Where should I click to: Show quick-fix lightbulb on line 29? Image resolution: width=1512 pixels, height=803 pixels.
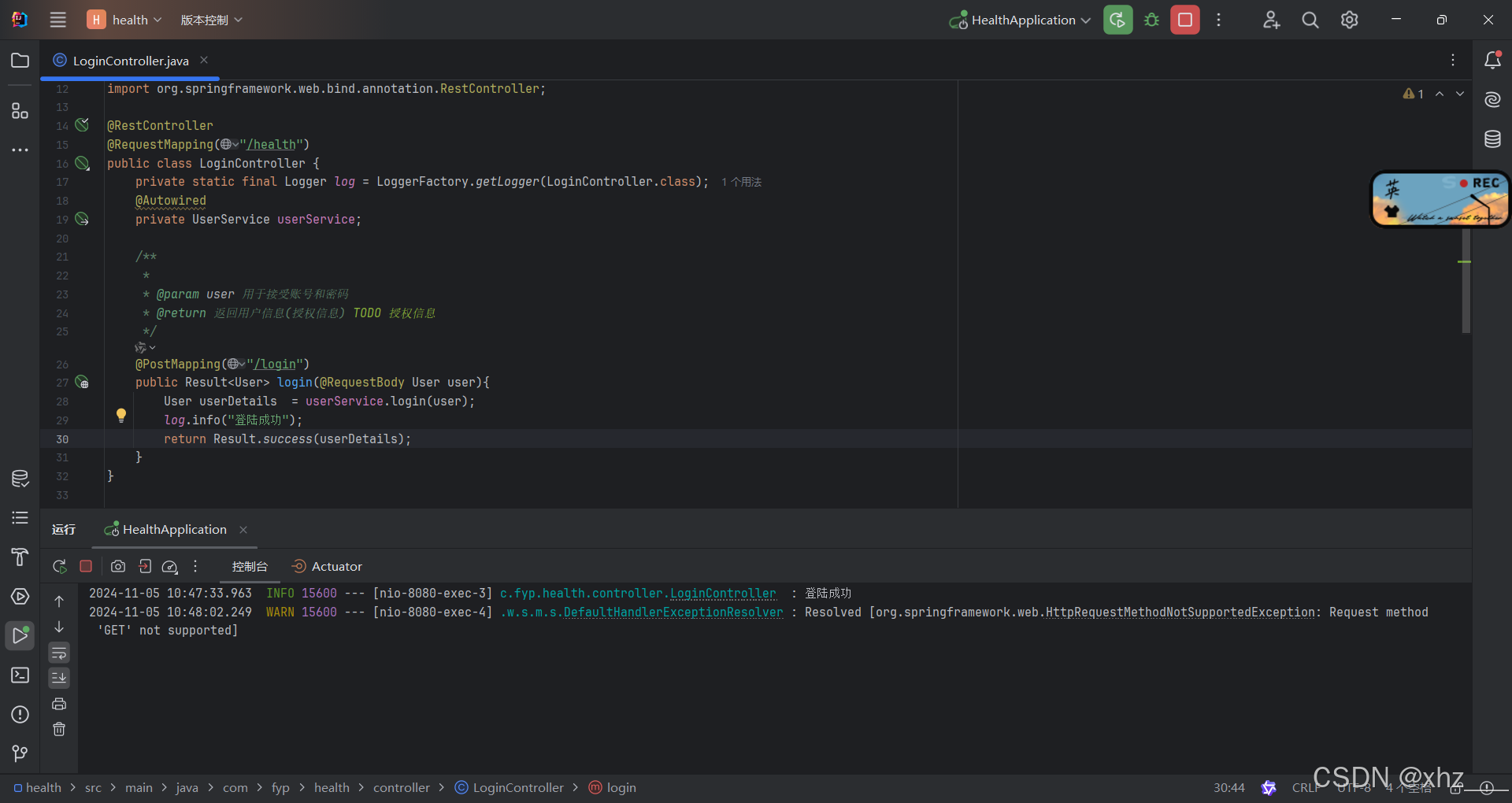(x=121, y=416)
